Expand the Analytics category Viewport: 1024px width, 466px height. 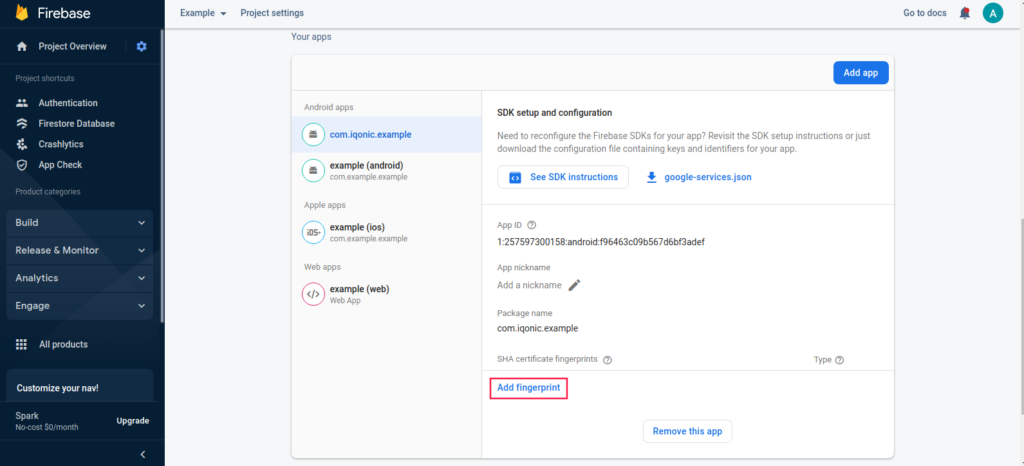tap(80, 278)
